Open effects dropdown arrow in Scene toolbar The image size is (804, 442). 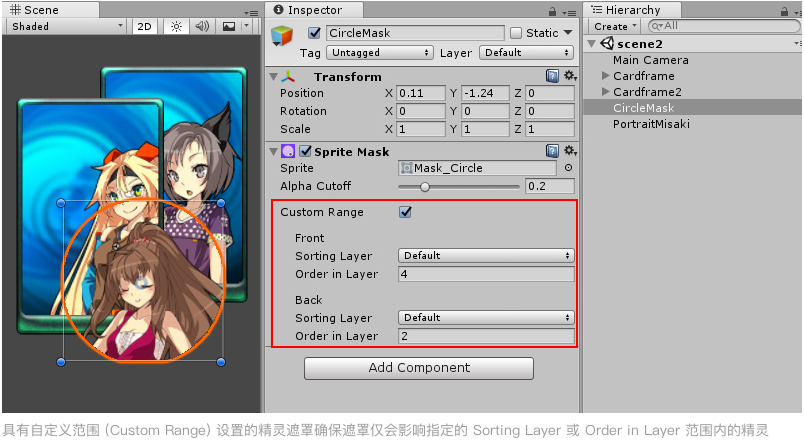point(247,26)
